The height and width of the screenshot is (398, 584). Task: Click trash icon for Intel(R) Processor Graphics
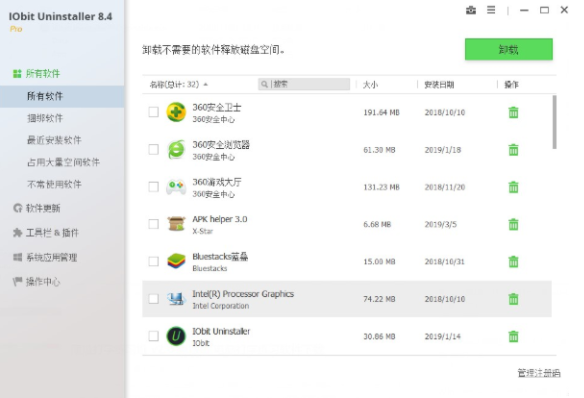pos(513,299)
